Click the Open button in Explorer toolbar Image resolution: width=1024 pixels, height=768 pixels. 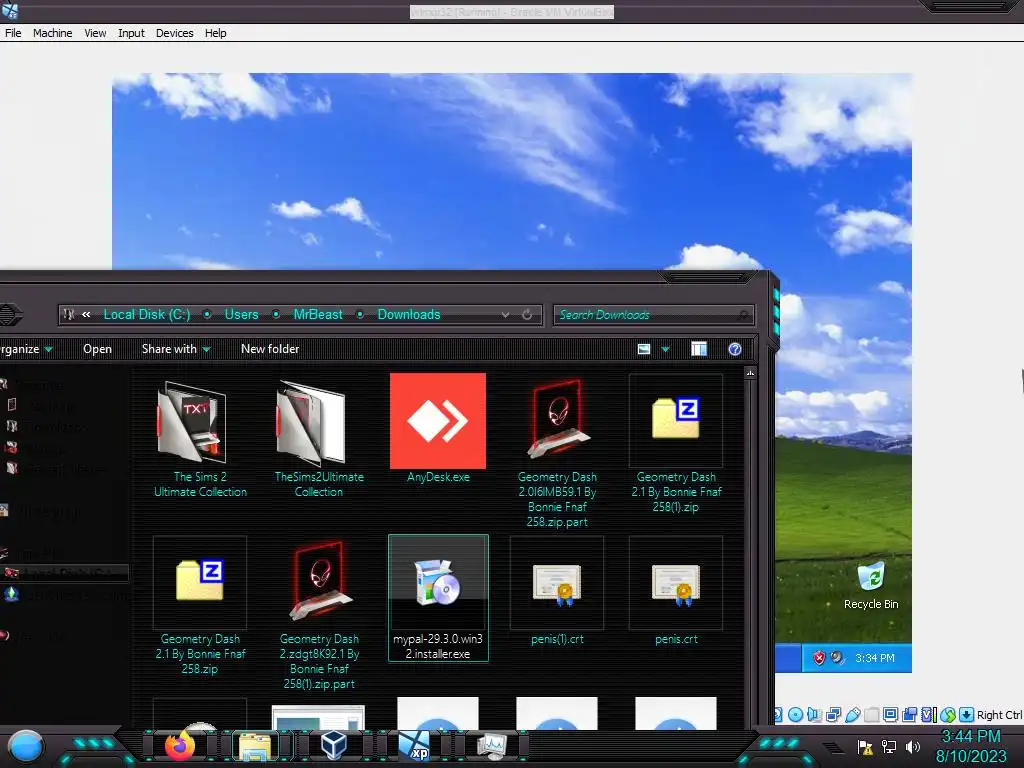(x=97, y=349)
